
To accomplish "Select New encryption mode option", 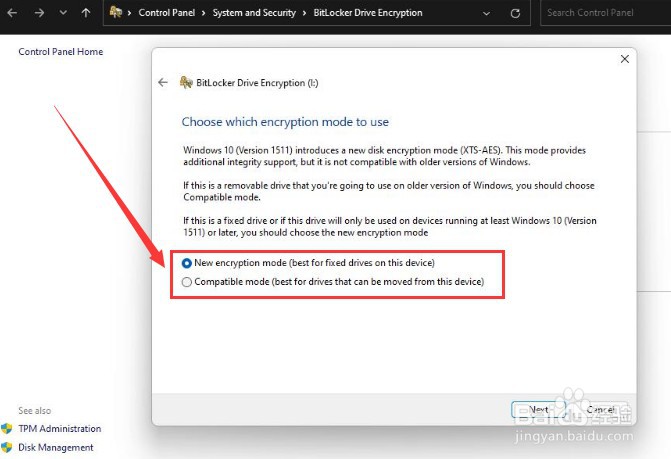I will coord(187,262).
